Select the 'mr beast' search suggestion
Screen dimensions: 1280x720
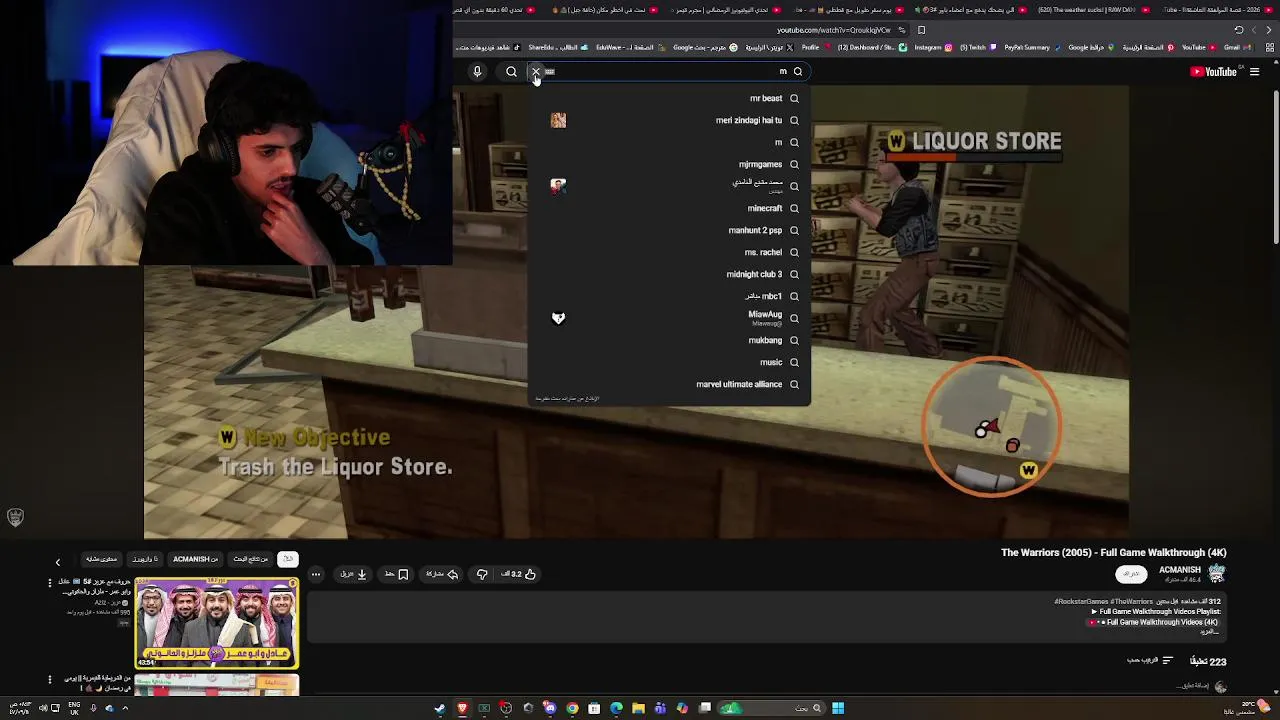point(670,98)
